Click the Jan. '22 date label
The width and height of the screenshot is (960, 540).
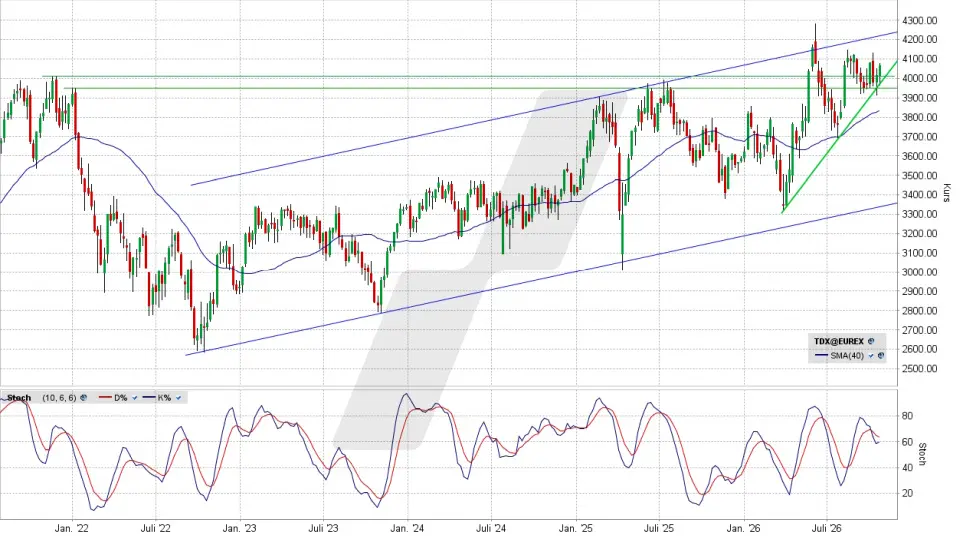click(x=72, y=528)
